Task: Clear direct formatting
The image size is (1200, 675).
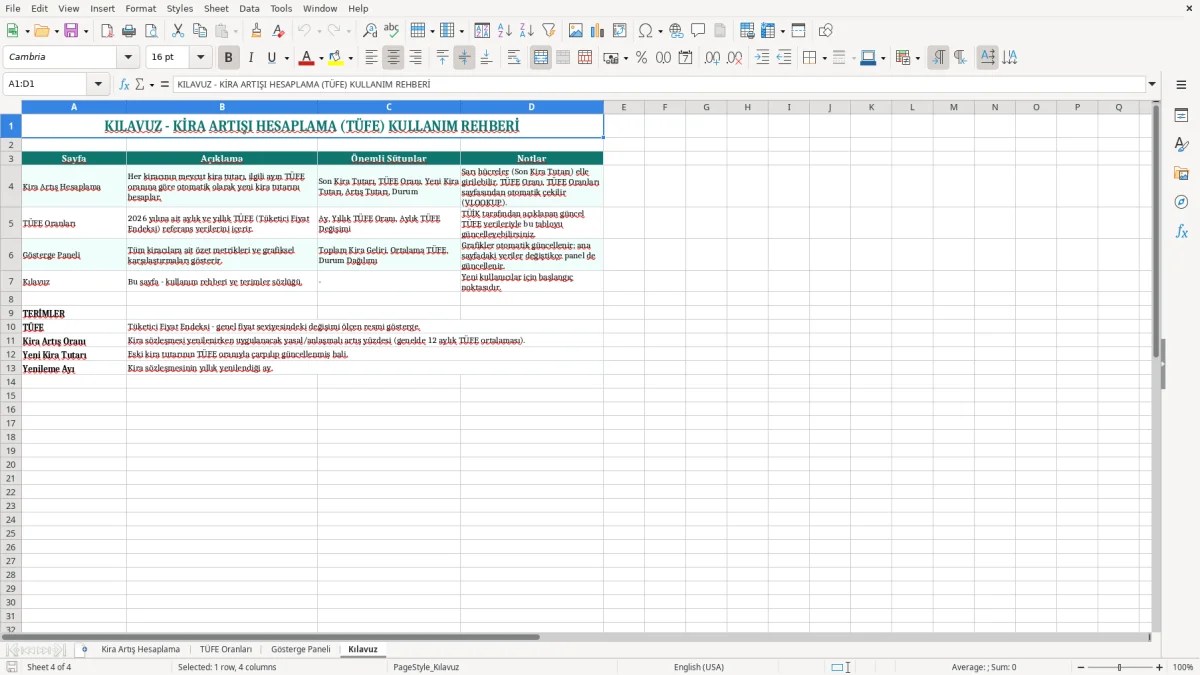Action: pyautogui.click(x=278, y=31)
